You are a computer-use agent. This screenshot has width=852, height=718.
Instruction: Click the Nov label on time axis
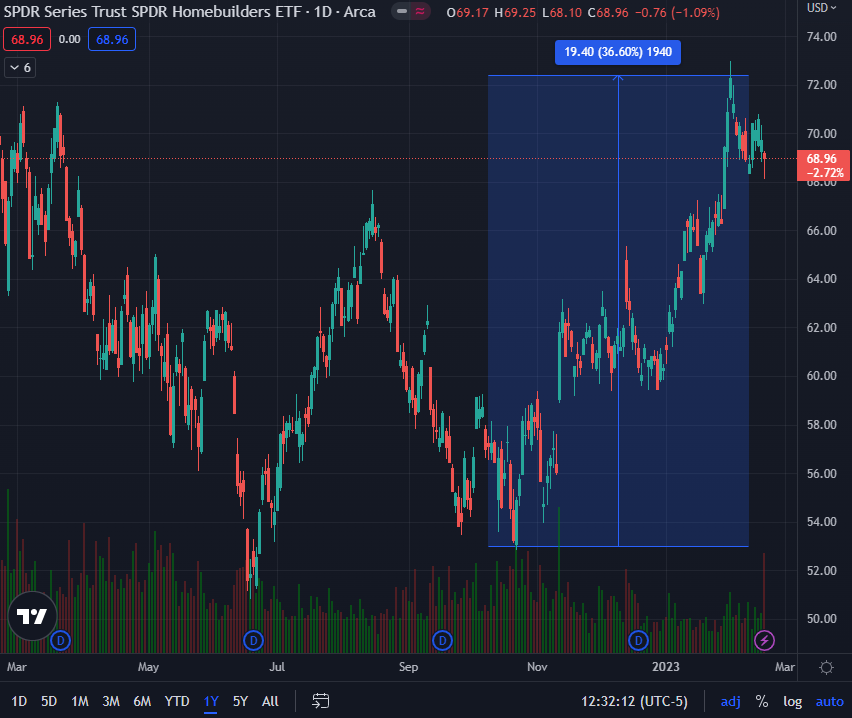click(x=537, y=667)
